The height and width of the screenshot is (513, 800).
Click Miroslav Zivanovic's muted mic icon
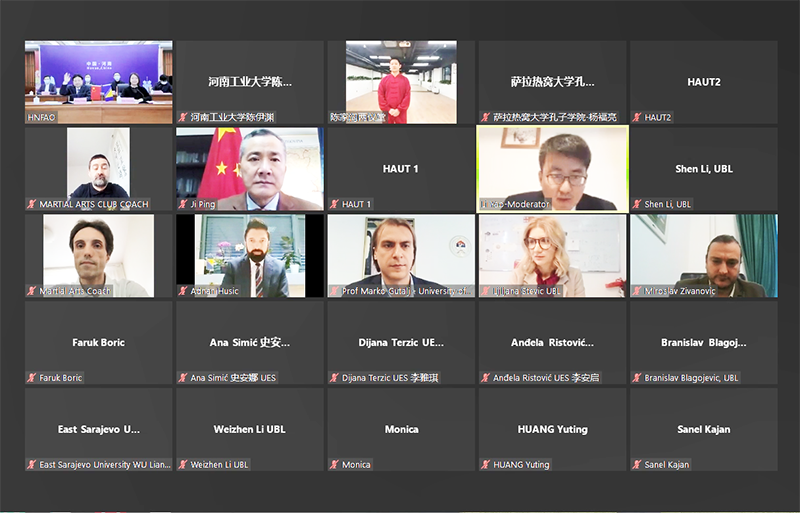[637, 291]
